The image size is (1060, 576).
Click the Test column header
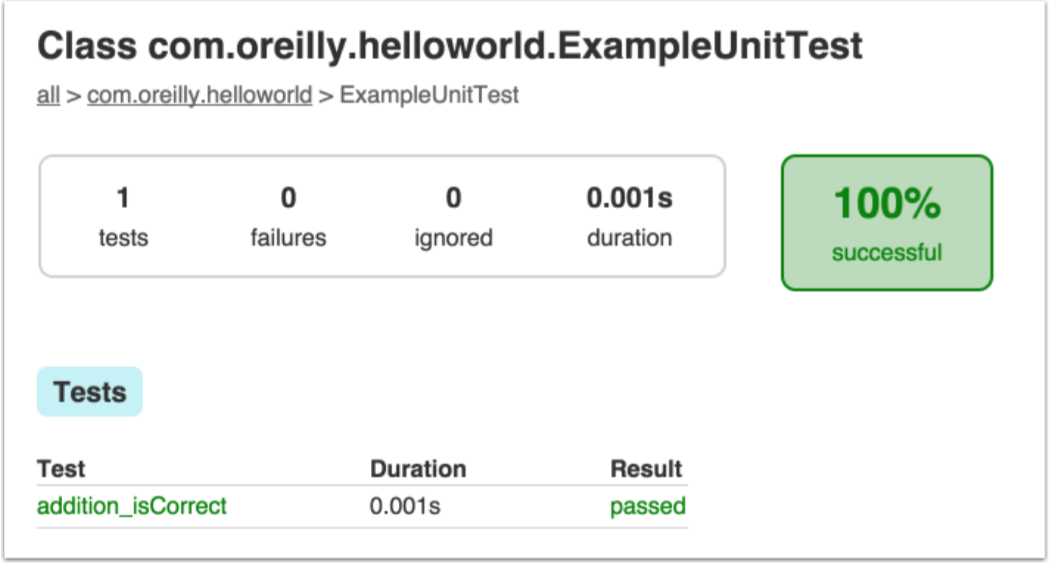[61, 469]
